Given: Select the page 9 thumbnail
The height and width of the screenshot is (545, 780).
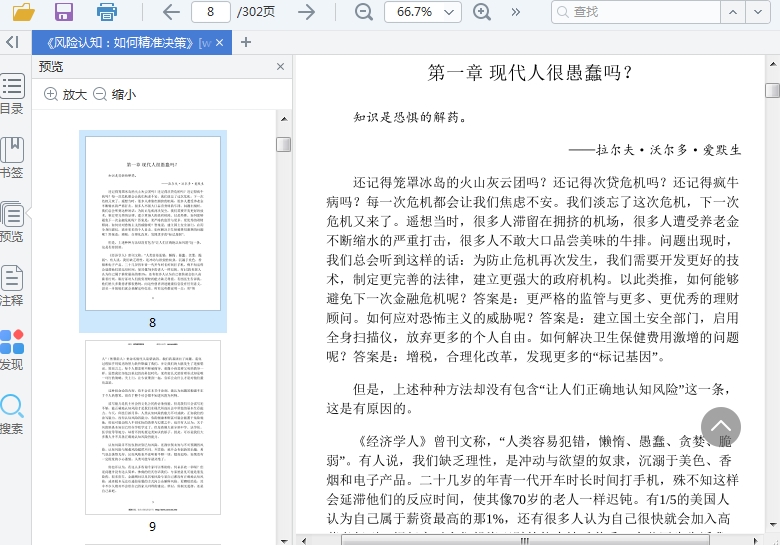Looking at the screenshot, I should [153, 428].
